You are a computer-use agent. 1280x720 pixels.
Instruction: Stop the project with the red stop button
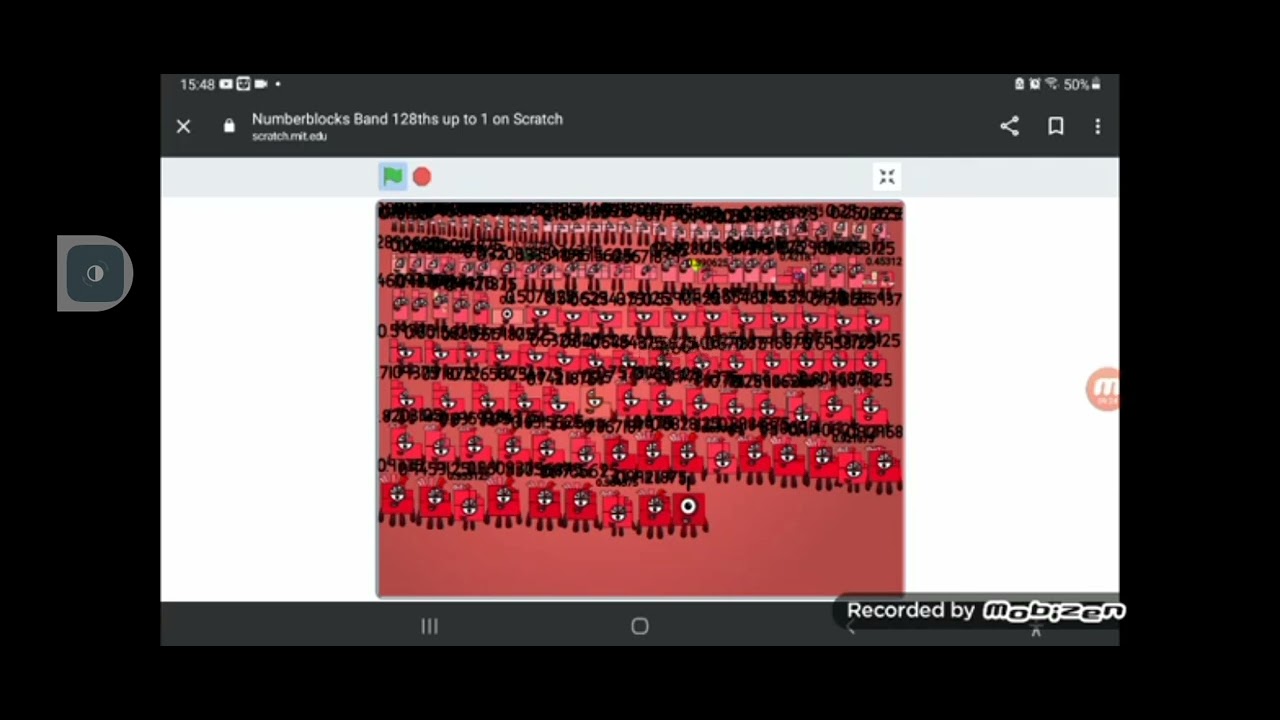[x=422, y=177]
